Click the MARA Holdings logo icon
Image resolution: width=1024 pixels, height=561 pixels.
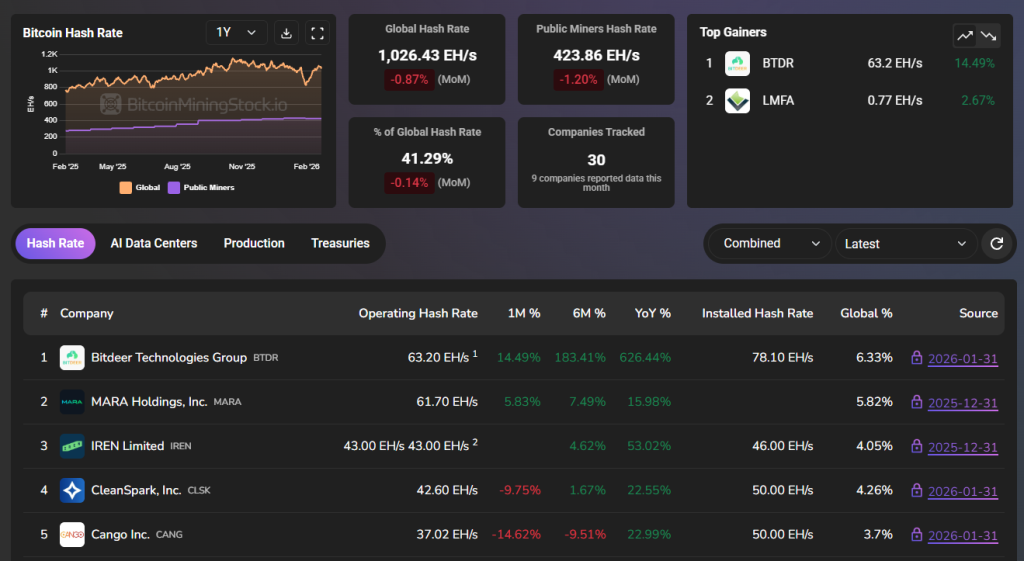[72, 402]
